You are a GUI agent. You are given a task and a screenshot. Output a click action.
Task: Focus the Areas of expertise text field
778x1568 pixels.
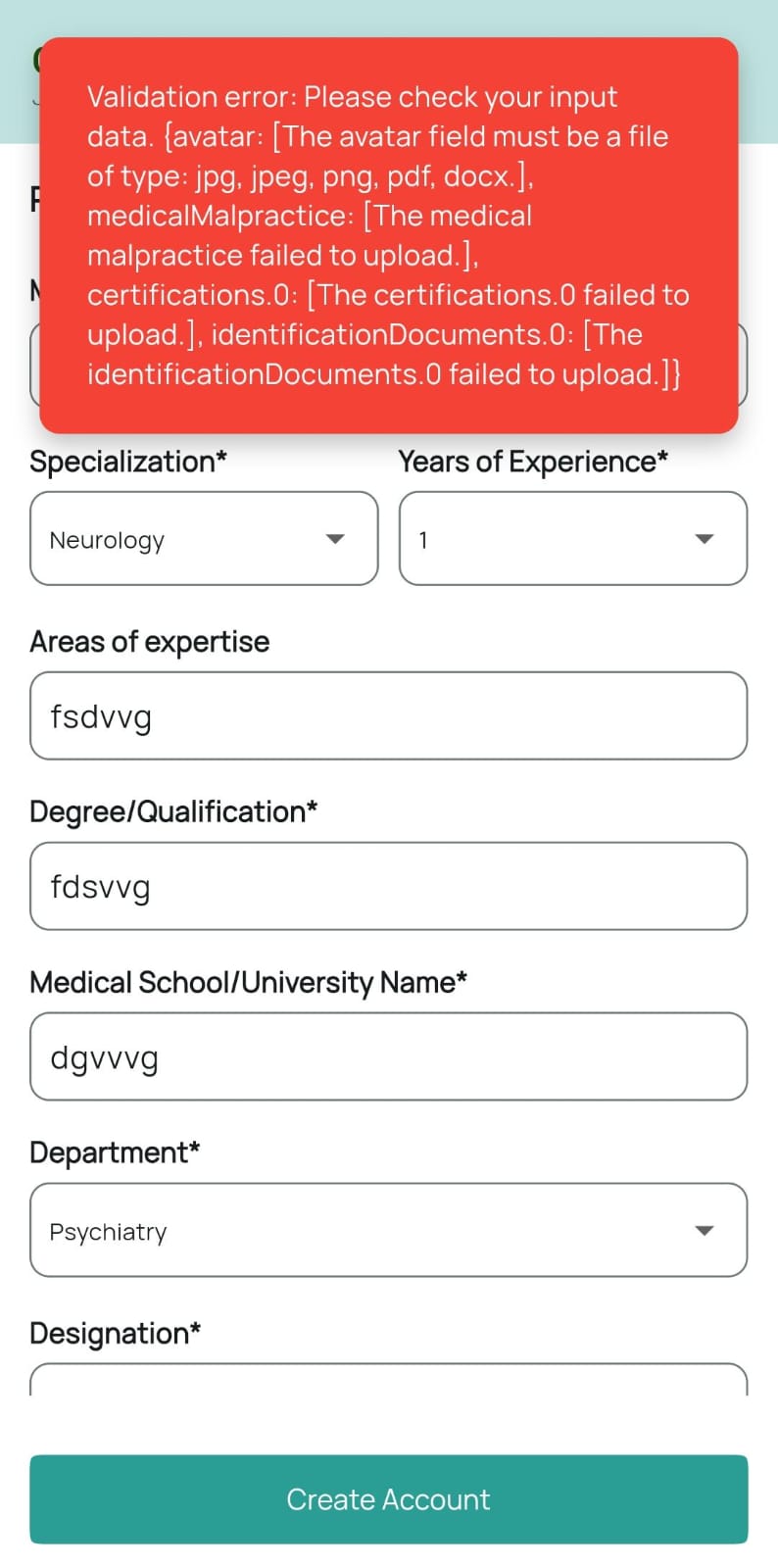(x=388, y=716)
